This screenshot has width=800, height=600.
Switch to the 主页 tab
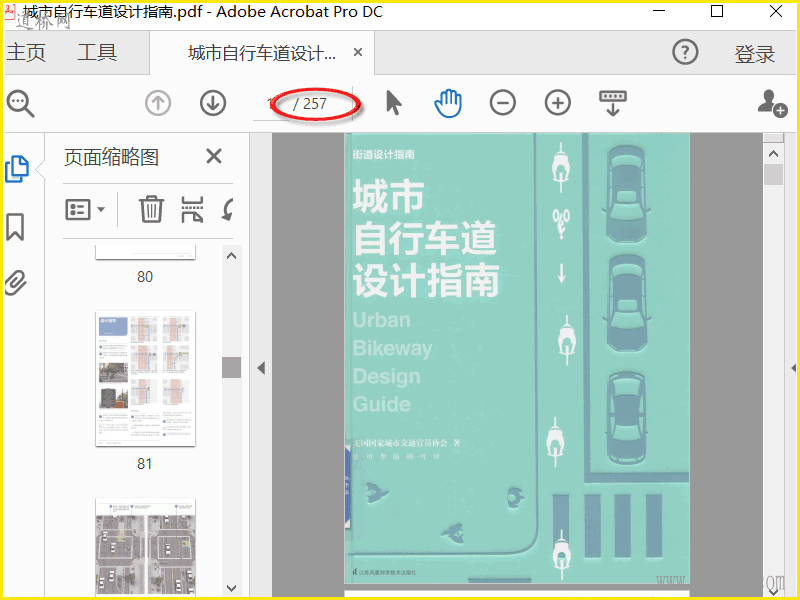point(26,52)
